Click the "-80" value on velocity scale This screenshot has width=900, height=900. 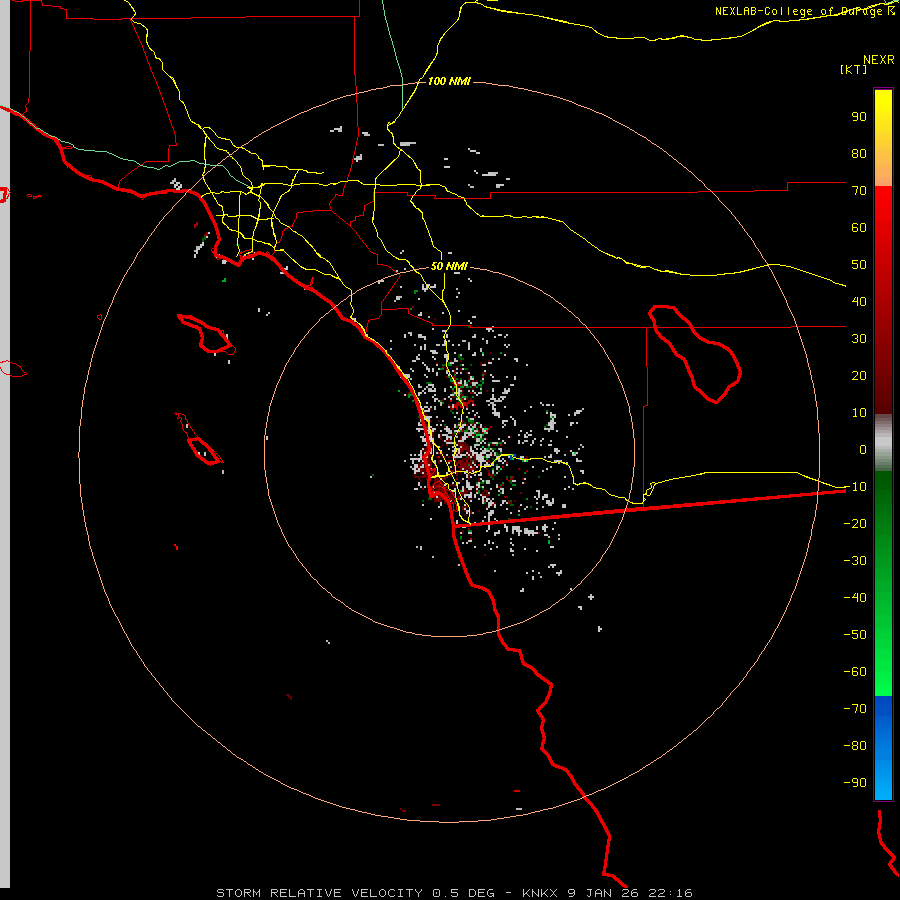click(x=855, y=746)
